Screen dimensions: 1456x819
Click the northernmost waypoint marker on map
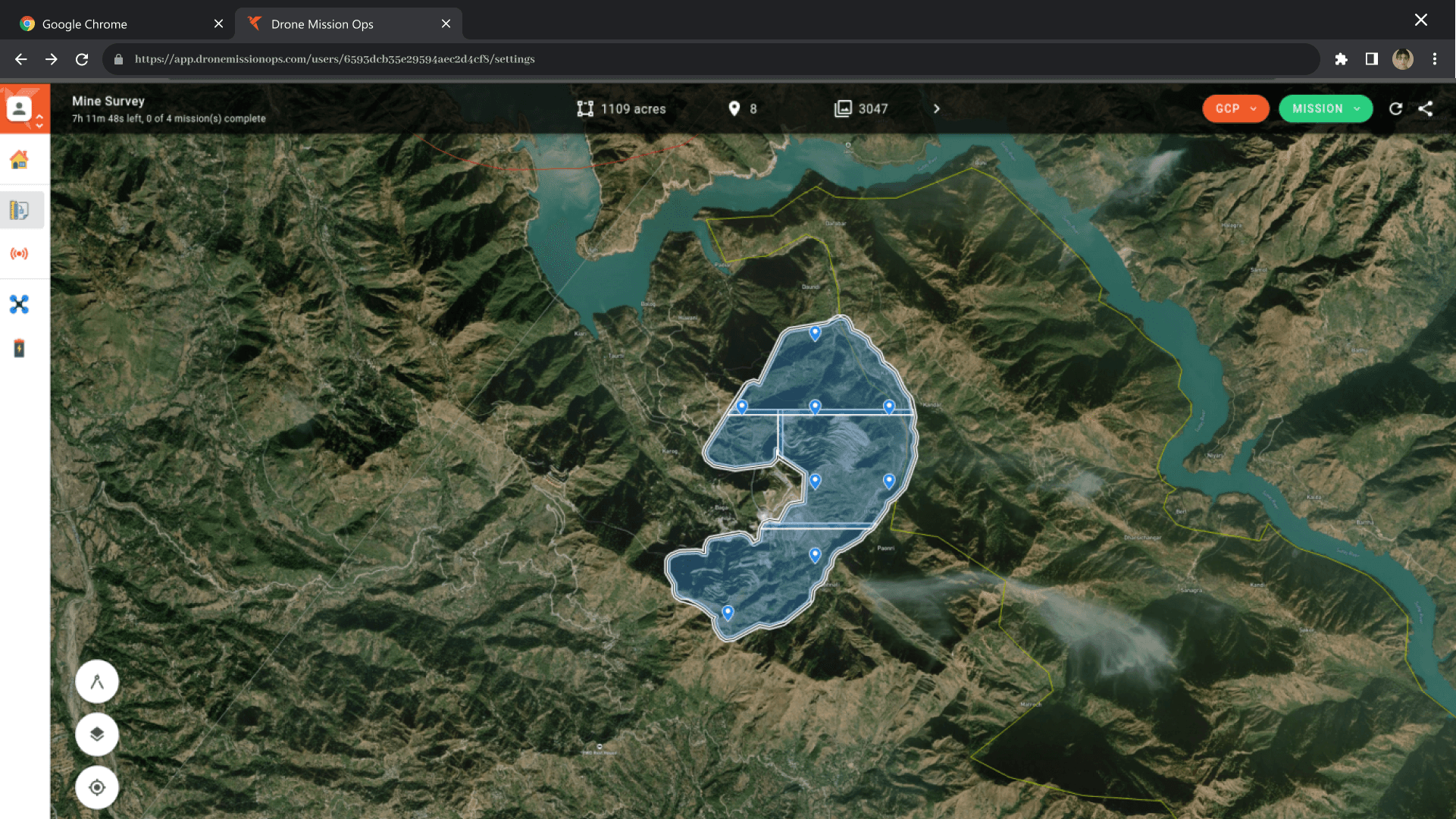pyautogui.click(x=815, y=332)
